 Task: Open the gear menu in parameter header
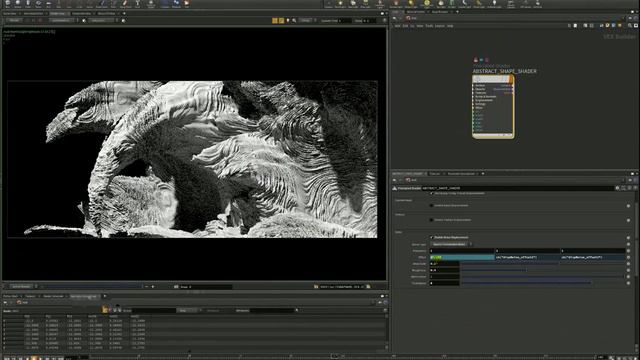[x=618, y=188]
